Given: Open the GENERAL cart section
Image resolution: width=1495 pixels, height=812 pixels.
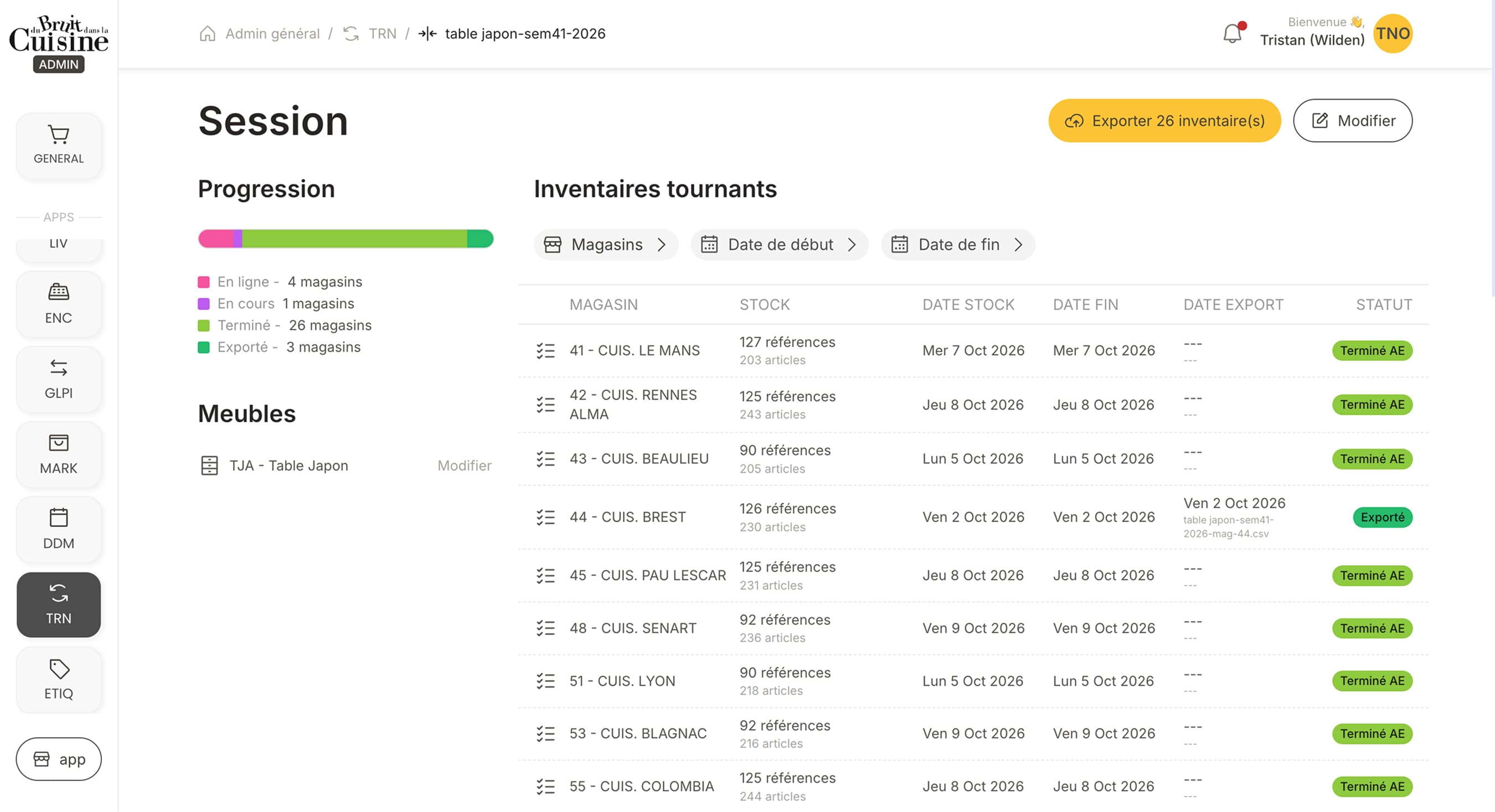Looking at the screenshot, I should (x=59, y=145).
